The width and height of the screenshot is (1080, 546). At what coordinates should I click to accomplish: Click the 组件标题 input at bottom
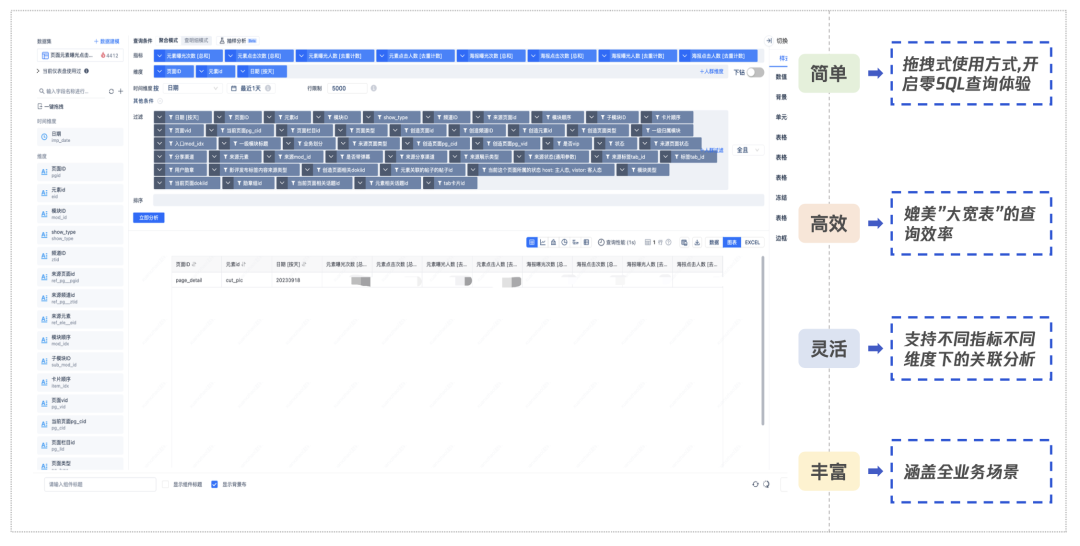tap(101, 485)
